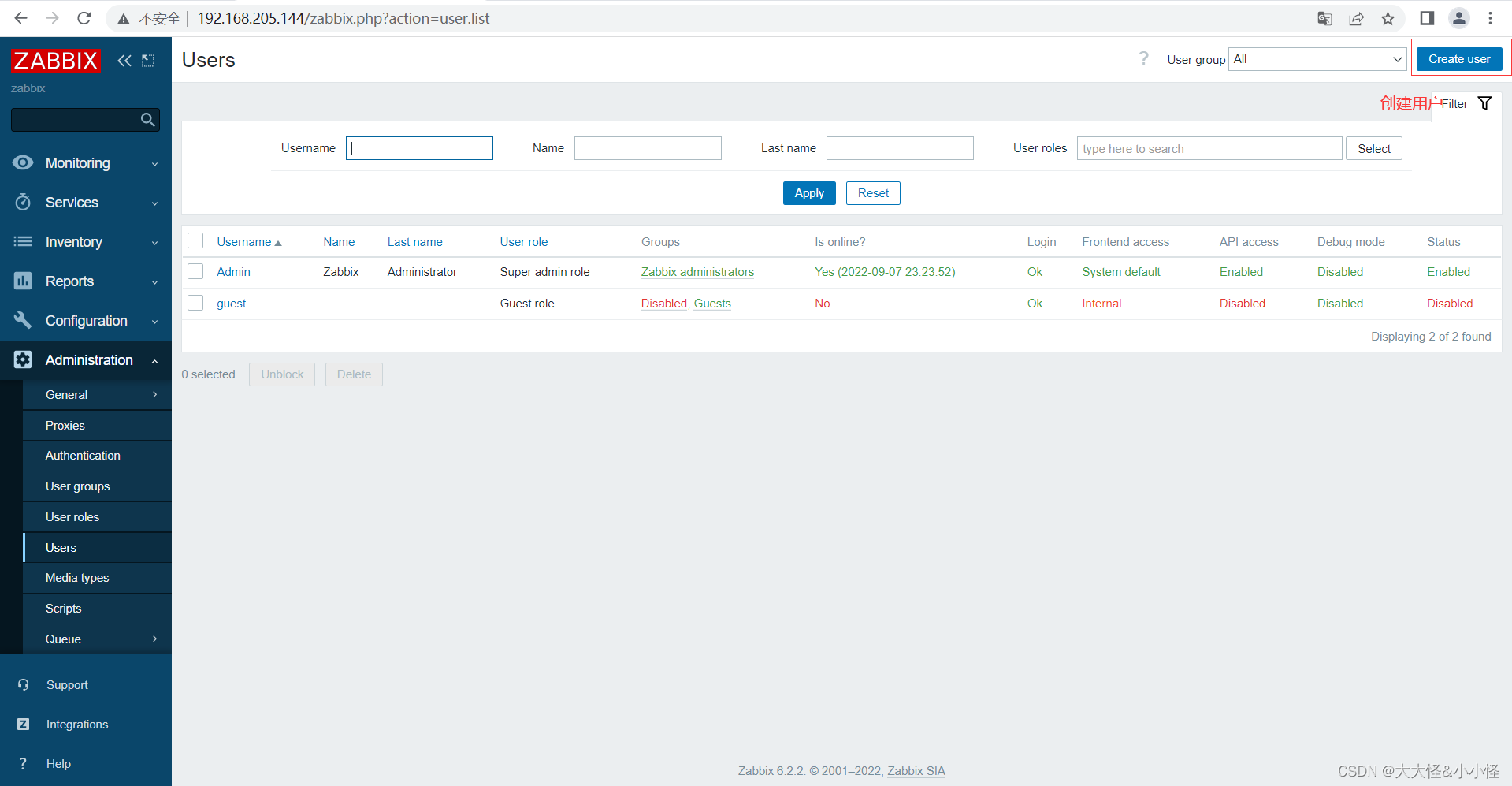
Task: Click the Inventory list icon
Action: click(x=23, y=241)
